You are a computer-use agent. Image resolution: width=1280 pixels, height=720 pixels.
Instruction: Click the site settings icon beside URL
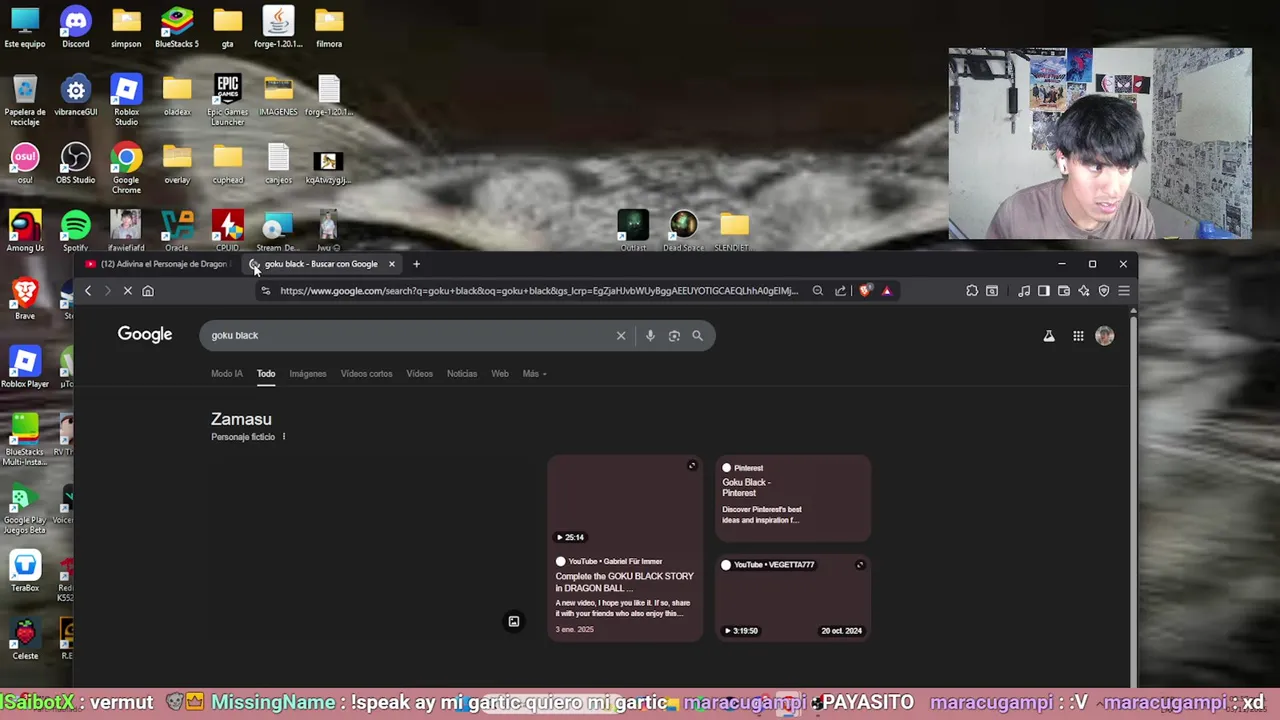[265, 291]
